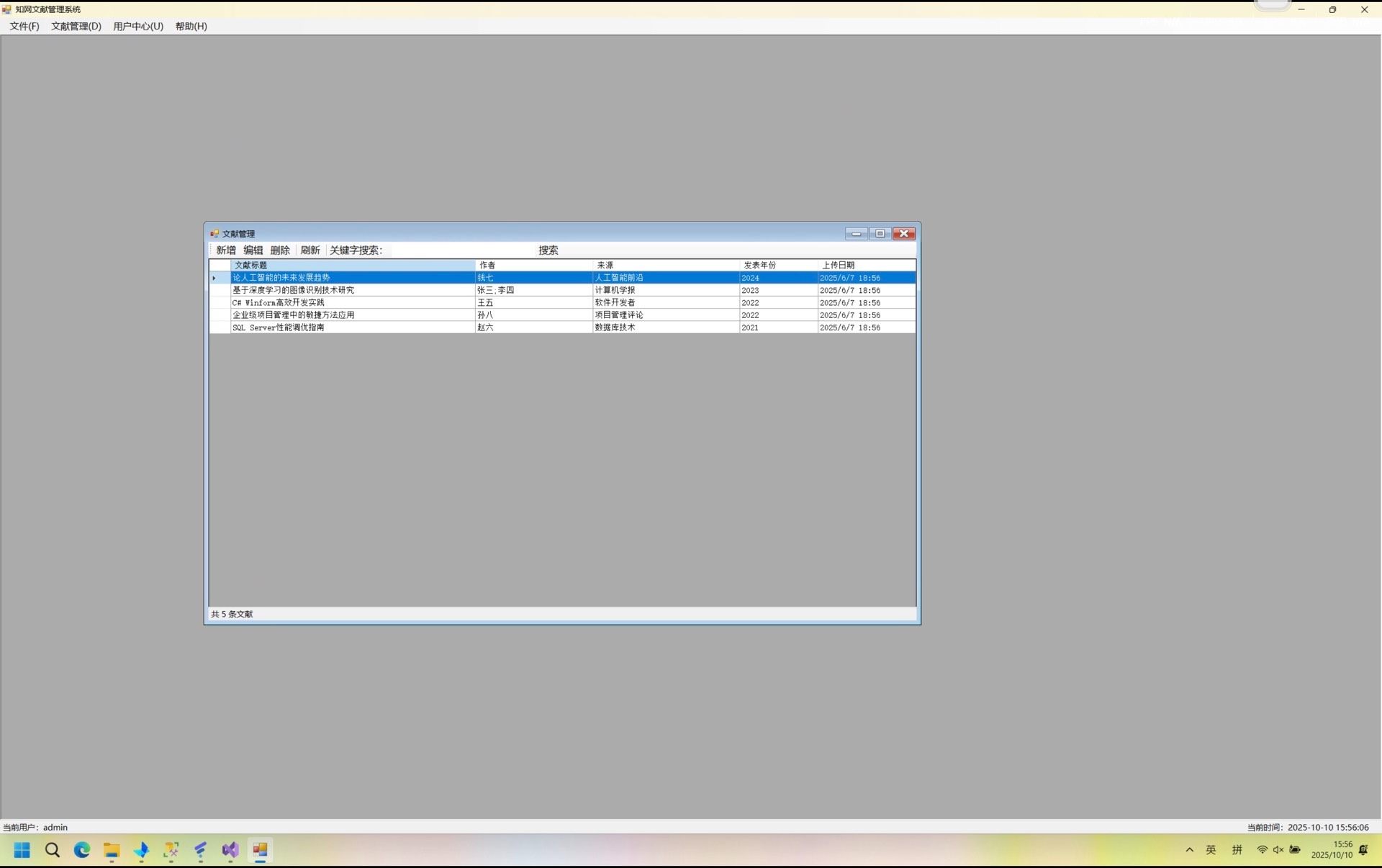Open the 文件(F) menu
This screenshot has height=868, width=1382.
point(24,26)
